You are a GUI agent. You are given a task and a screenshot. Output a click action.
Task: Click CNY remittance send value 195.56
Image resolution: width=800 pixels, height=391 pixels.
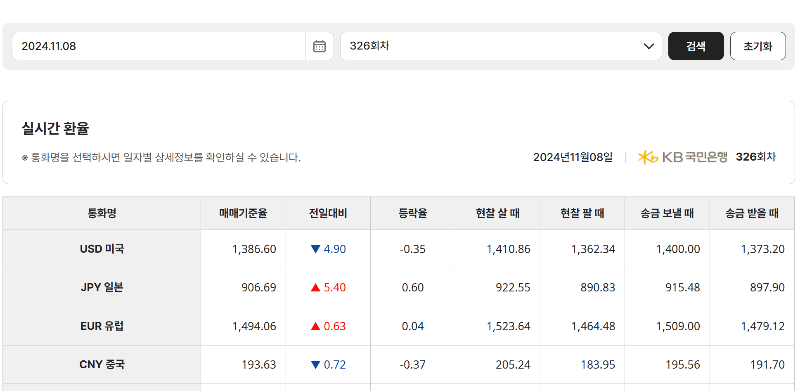point(683,364)
